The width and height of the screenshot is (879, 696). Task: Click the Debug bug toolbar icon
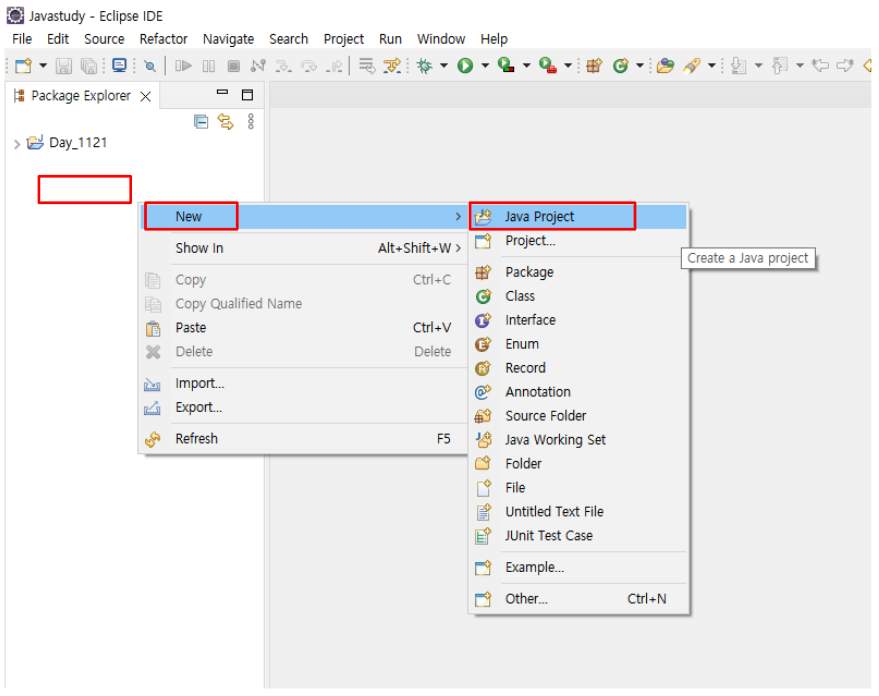point(425,66)
